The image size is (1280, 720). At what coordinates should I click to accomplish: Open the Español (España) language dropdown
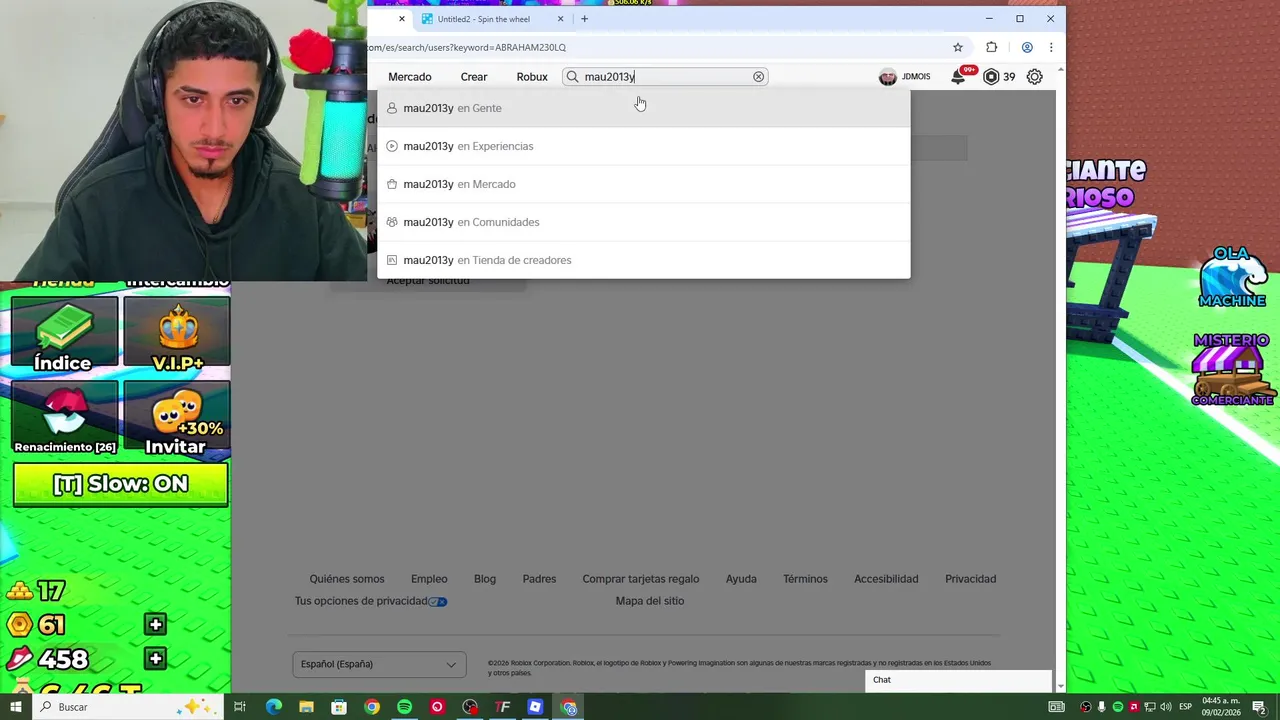(x=379, y=664)
